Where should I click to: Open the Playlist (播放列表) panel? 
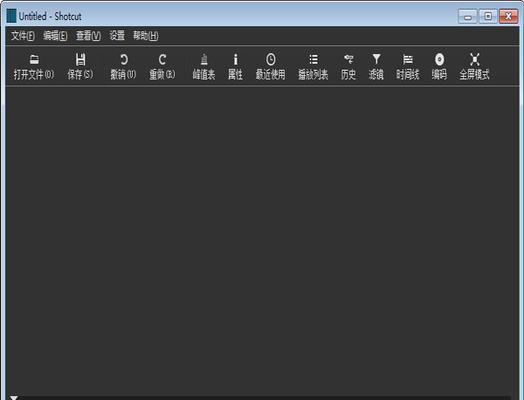313,66
